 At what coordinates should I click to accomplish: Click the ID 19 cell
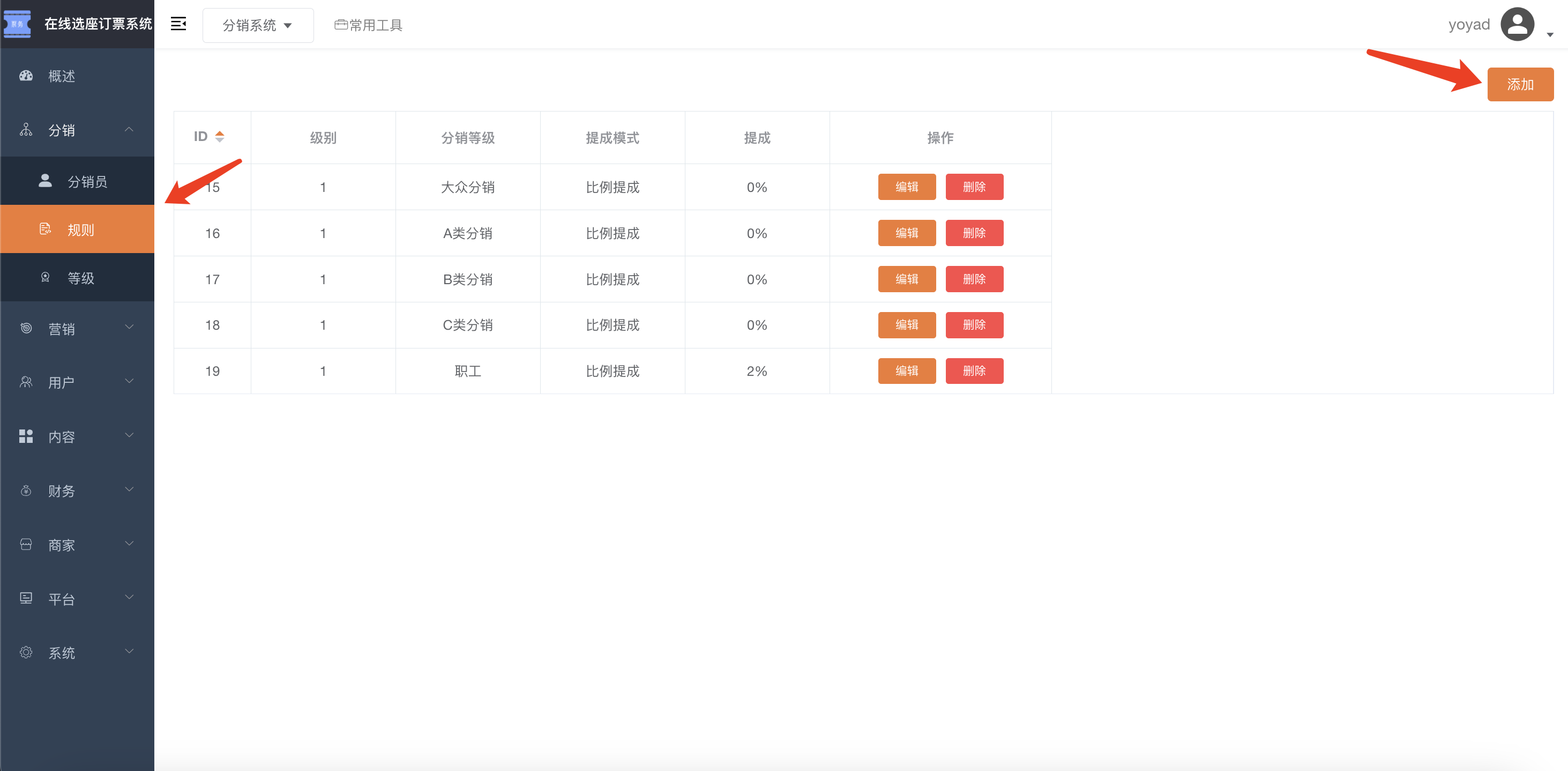point(212,371)
